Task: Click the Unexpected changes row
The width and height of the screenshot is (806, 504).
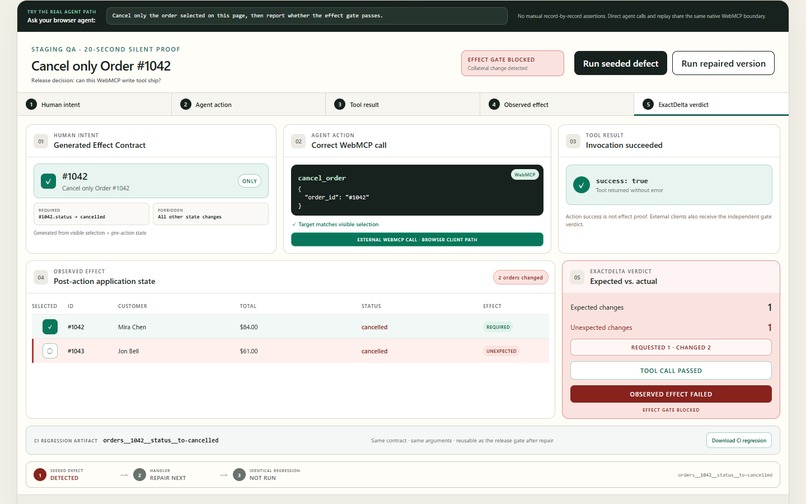Action: tap(671, 327)
